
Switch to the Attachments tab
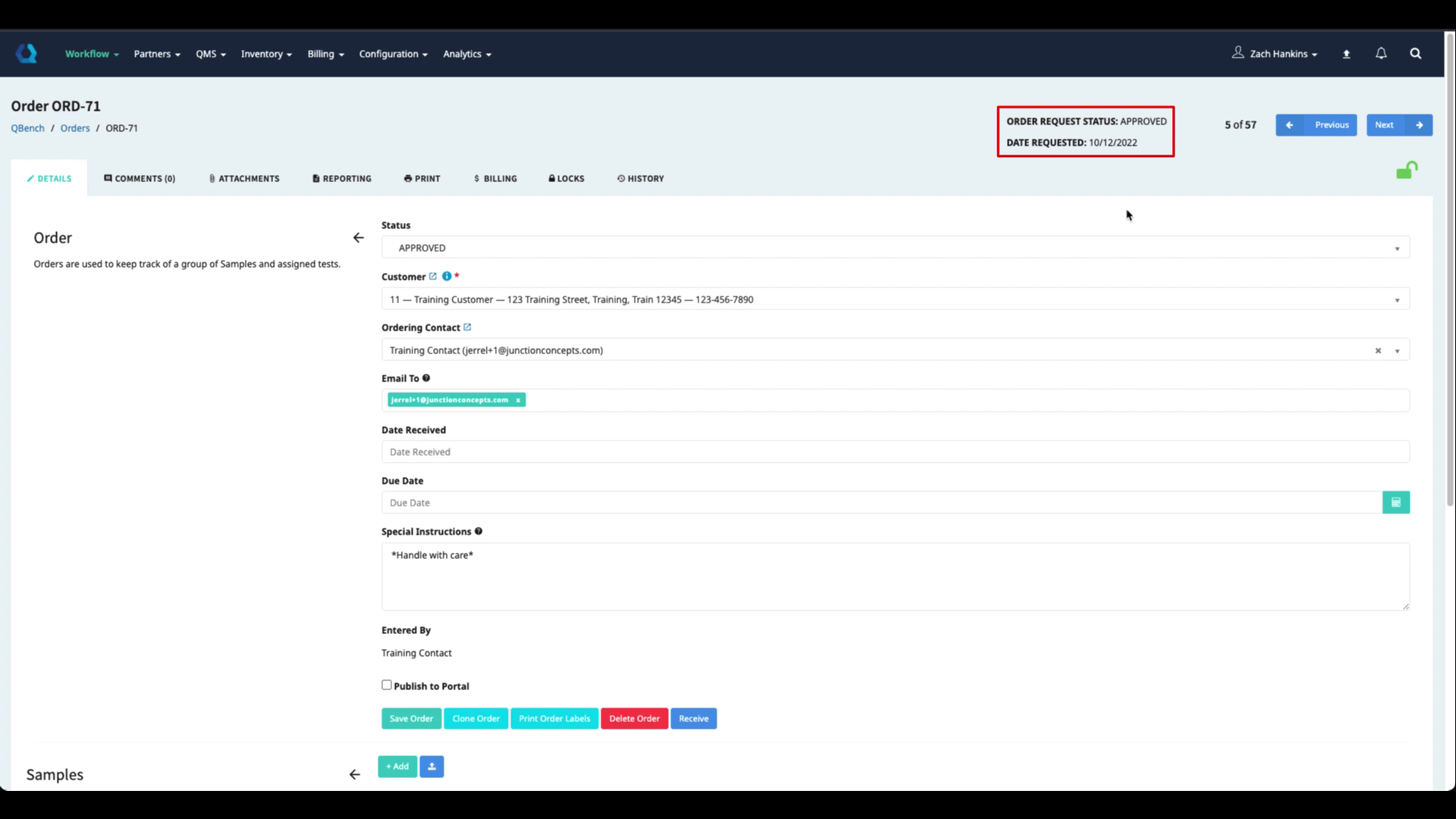click(x=244, y=178)
